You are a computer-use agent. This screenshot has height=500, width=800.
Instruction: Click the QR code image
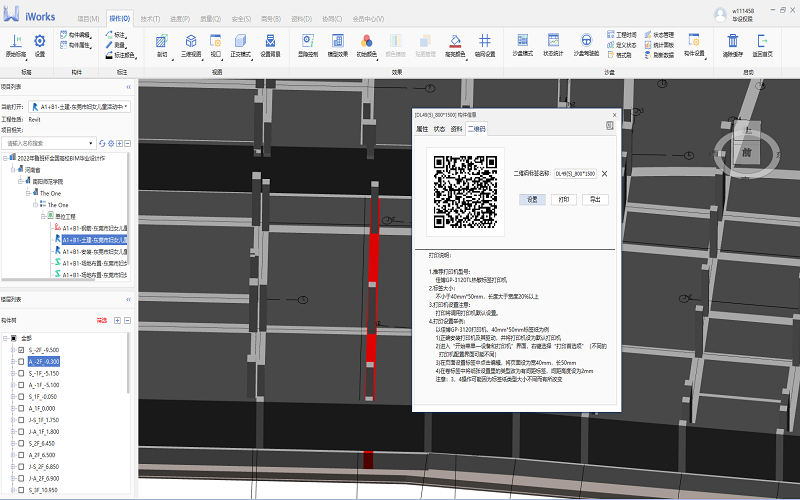pyautogui.click(x=465, y=192)
